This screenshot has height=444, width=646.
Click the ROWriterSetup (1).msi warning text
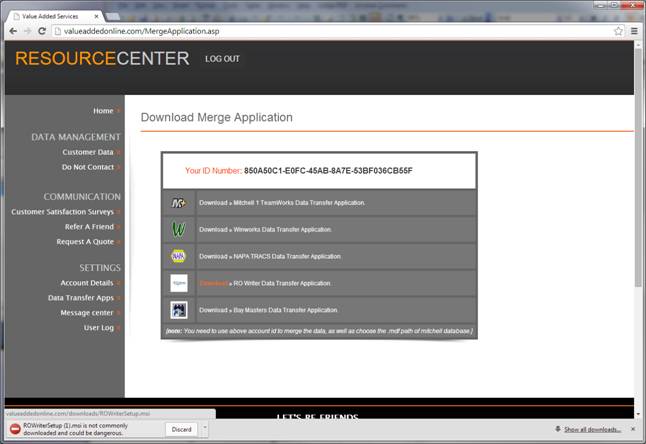(x=75, y=429)
